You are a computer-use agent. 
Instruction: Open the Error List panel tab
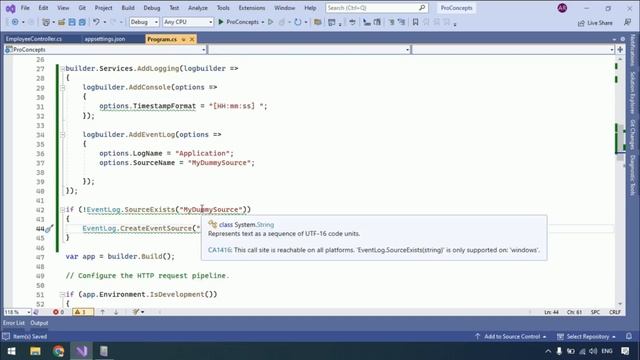14,323
